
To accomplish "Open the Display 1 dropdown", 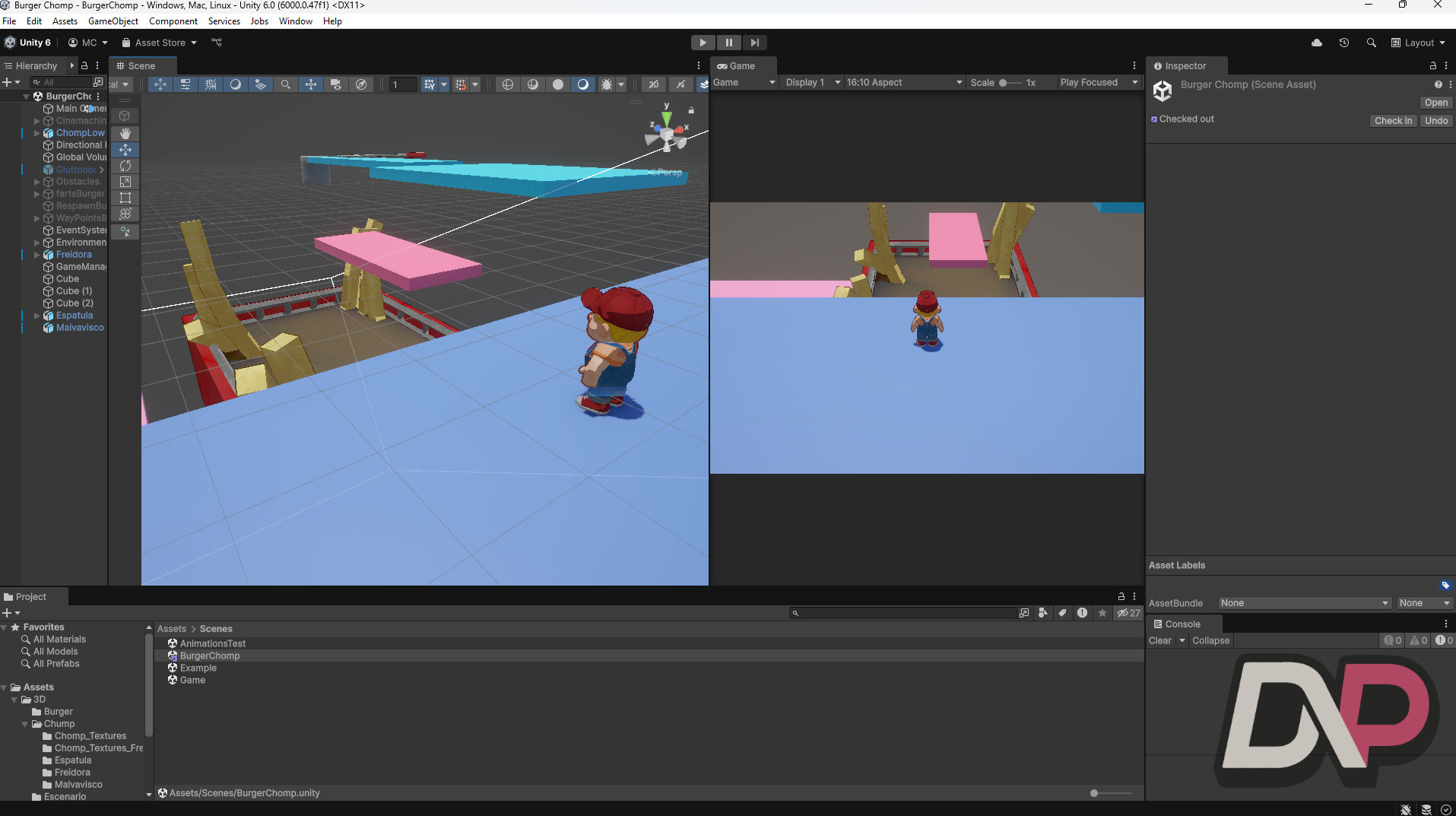I will coord(813,83).
